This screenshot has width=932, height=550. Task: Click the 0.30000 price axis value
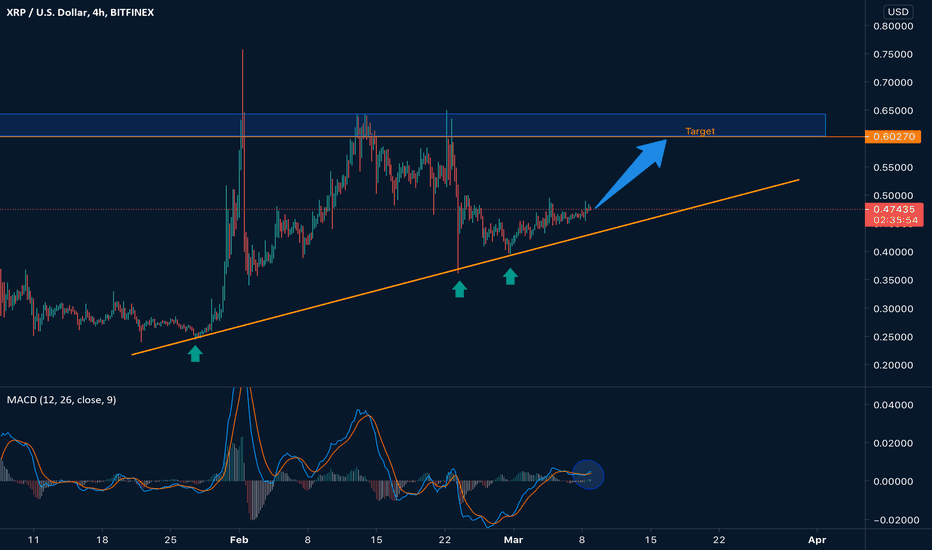coord(893,309)
